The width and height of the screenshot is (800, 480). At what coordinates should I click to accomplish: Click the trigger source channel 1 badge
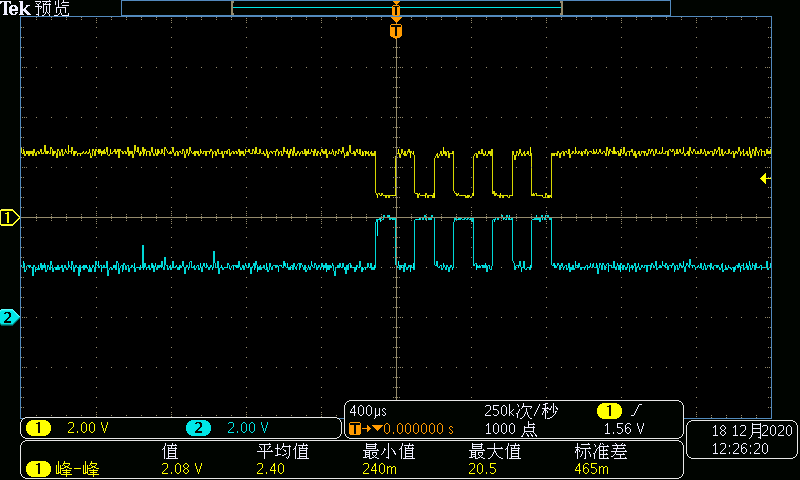coord(609,411)
